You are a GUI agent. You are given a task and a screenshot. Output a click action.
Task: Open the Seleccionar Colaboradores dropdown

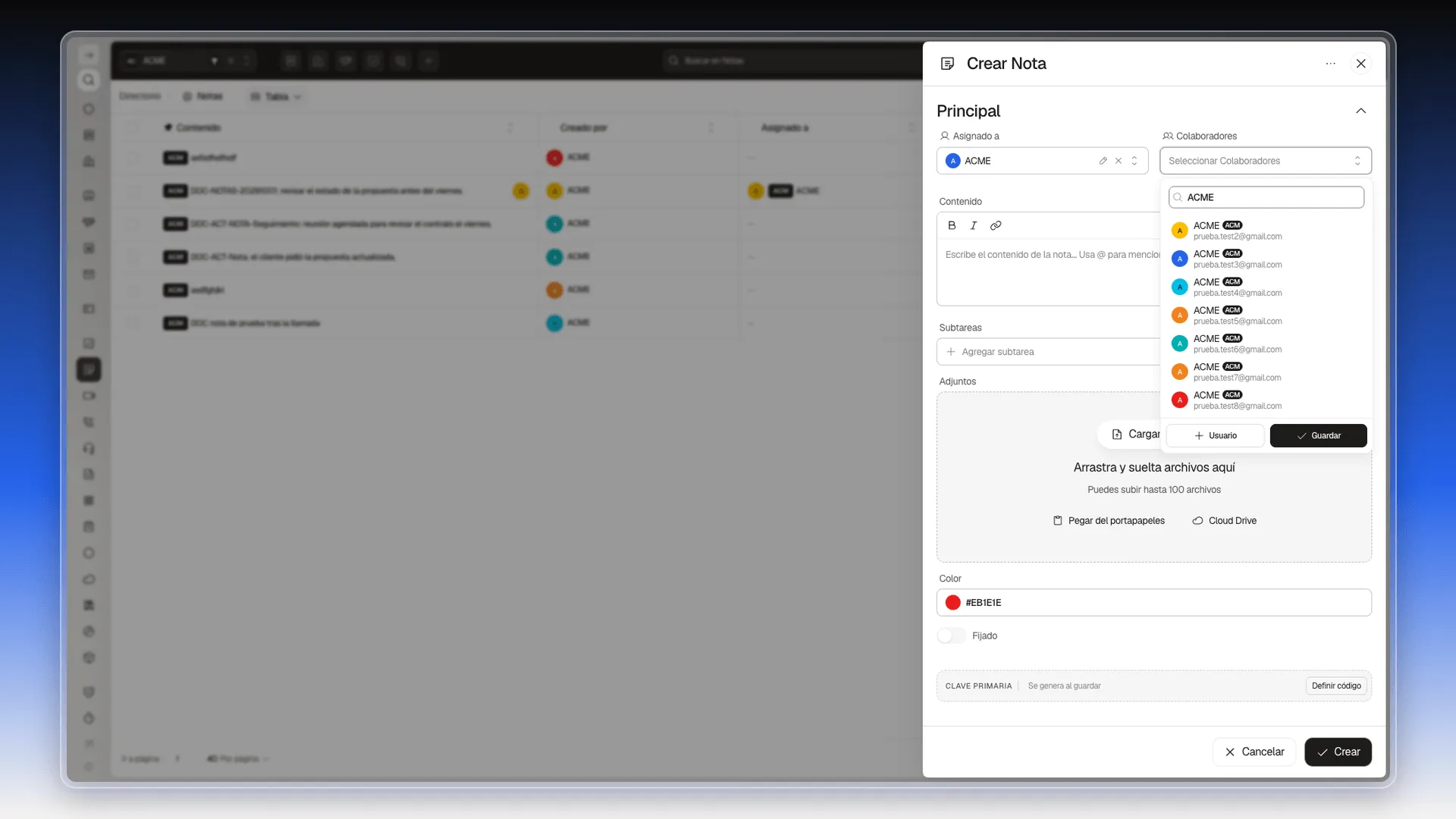click(1265, 161)
